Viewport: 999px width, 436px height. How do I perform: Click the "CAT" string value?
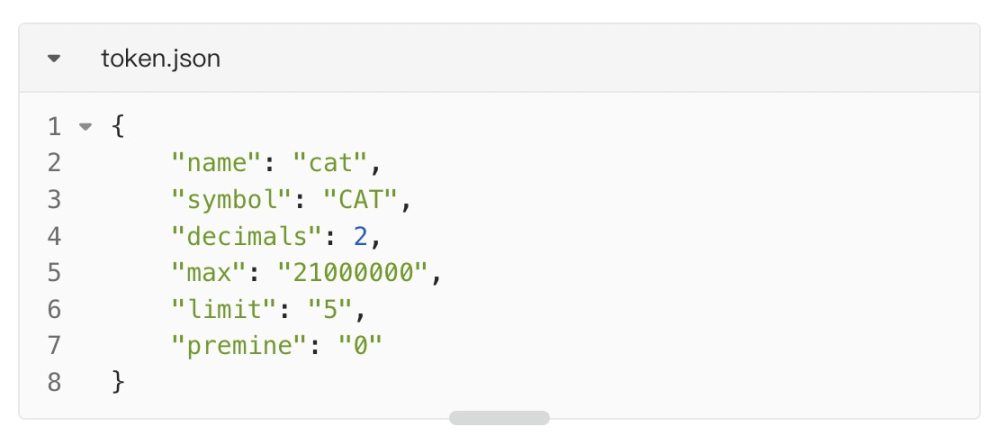363,200
